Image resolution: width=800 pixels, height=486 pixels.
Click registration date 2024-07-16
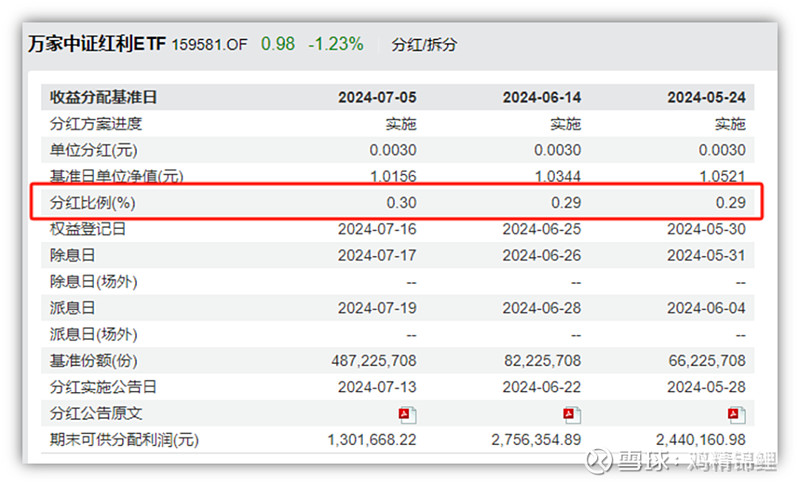[377, 229]
